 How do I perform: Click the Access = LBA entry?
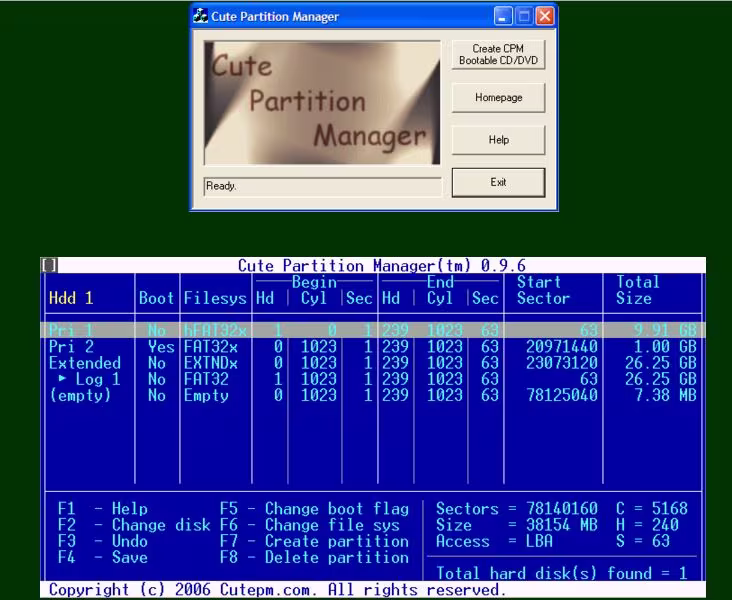pyautogui.click(x=494, y=541)
